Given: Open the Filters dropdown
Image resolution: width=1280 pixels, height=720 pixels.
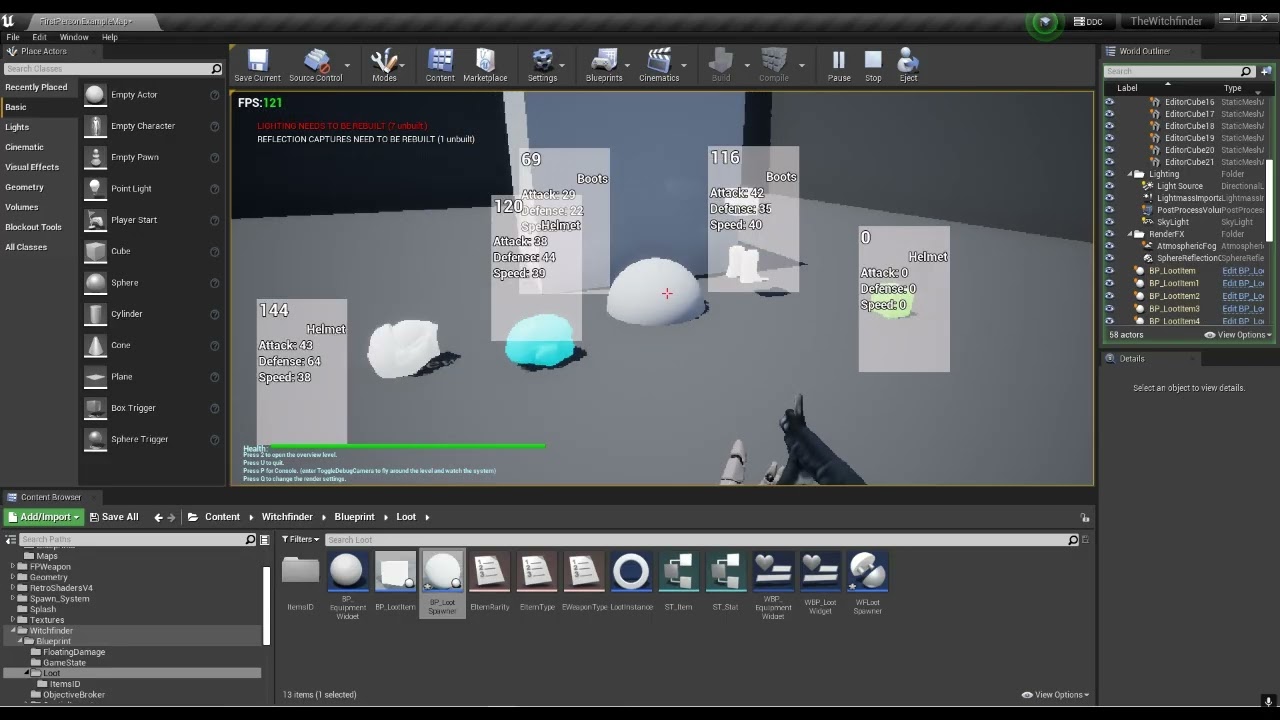Looking at the screenshot, I should click(x=300, y=540).
